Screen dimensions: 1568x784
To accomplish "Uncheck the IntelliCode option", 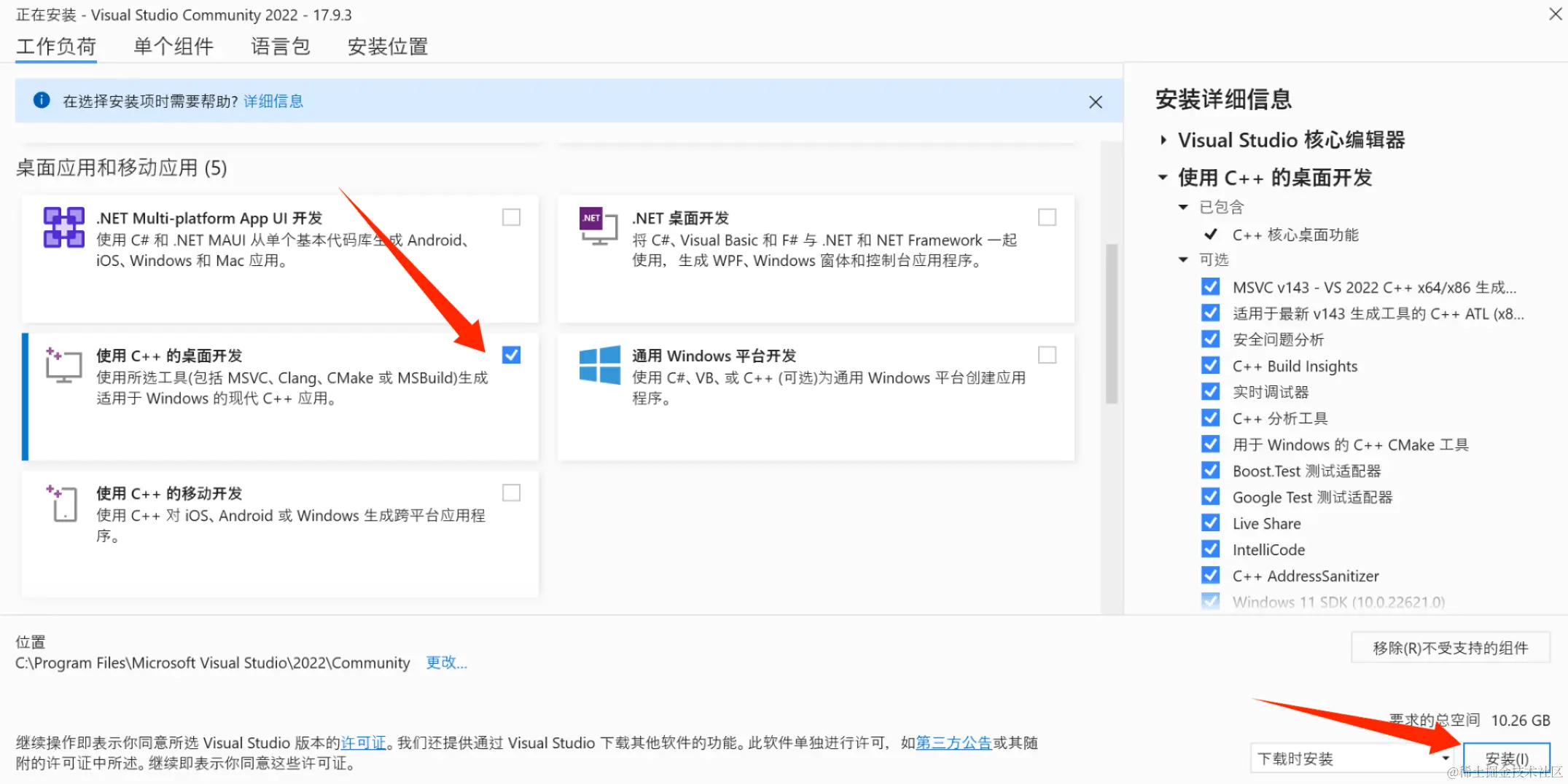I will (1210, 549).
